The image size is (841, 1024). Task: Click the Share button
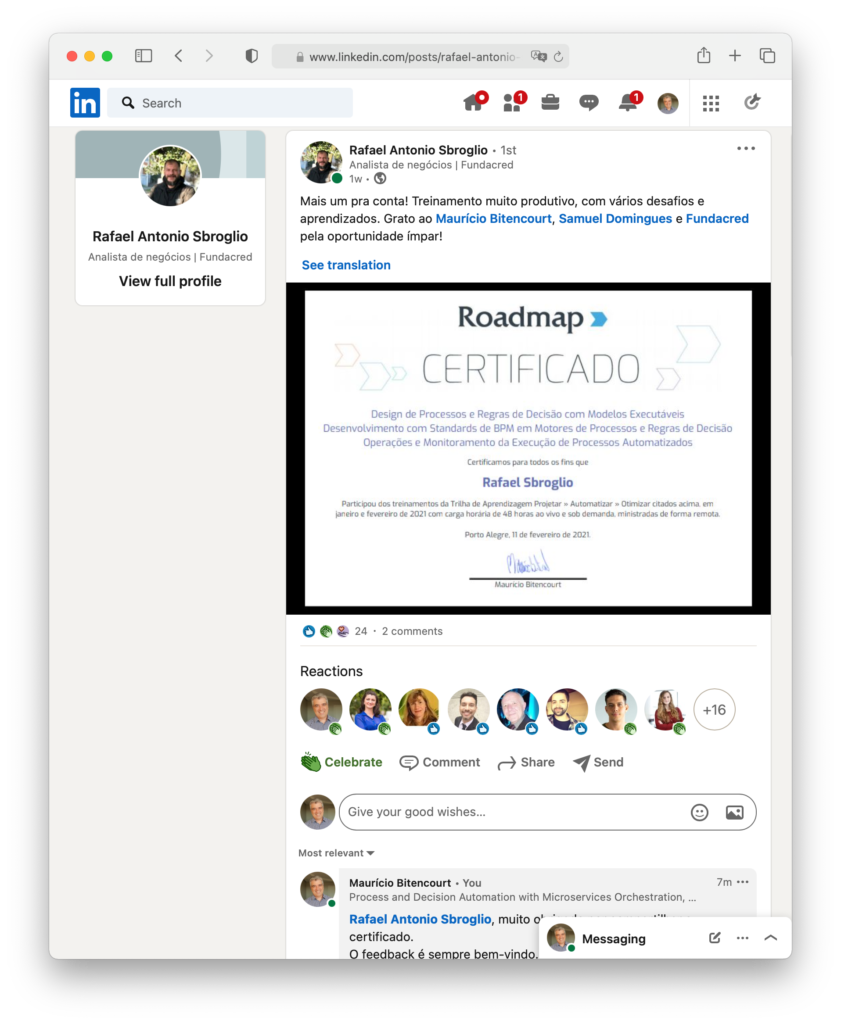click(x=526, y=763)
